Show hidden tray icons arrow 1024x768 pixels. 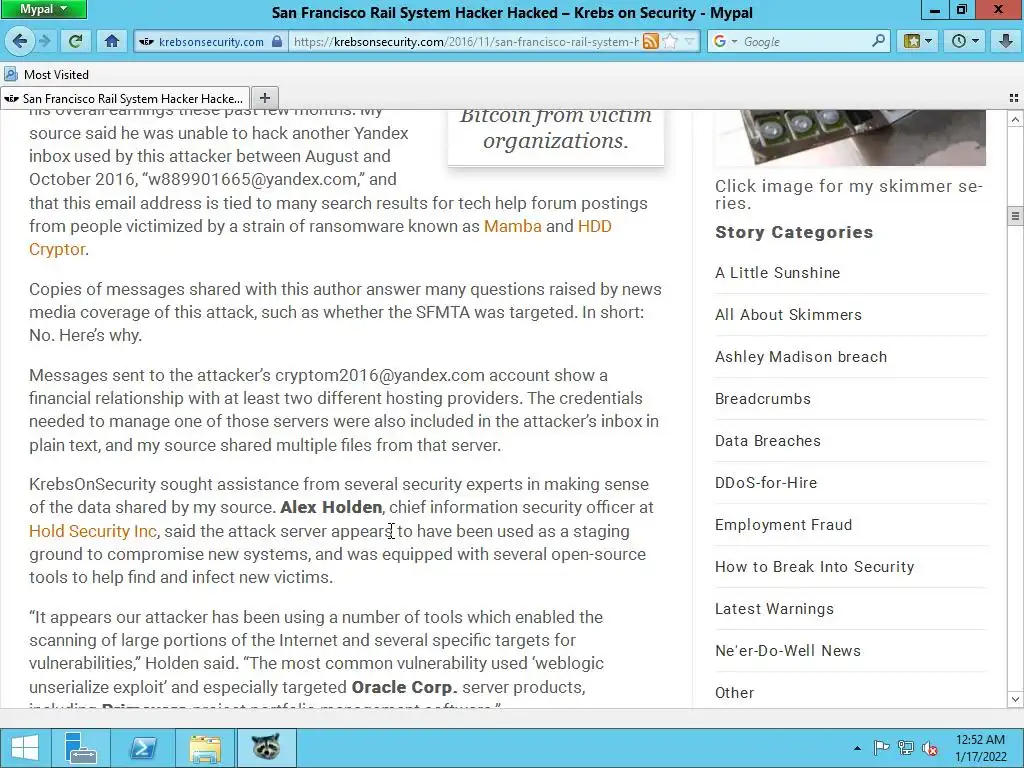857,748
